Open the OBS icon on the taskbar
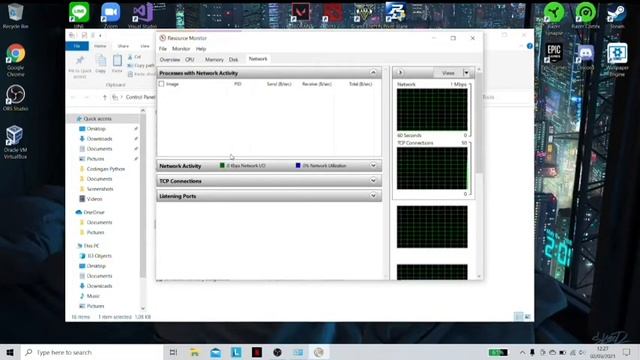The image size is (640, 360). point(277,352)
